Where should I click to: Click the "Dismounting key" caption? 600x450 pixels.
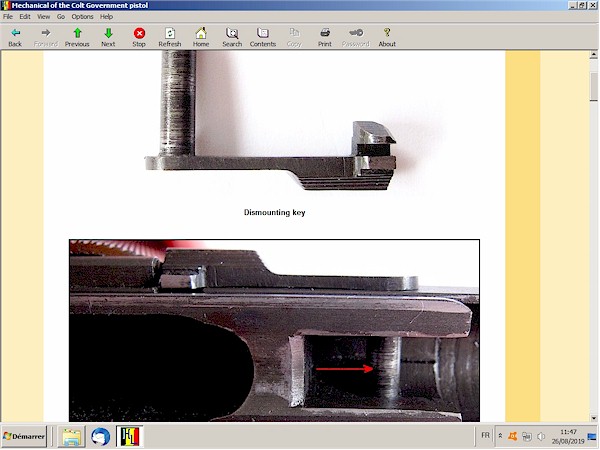[x=274, y=212]
